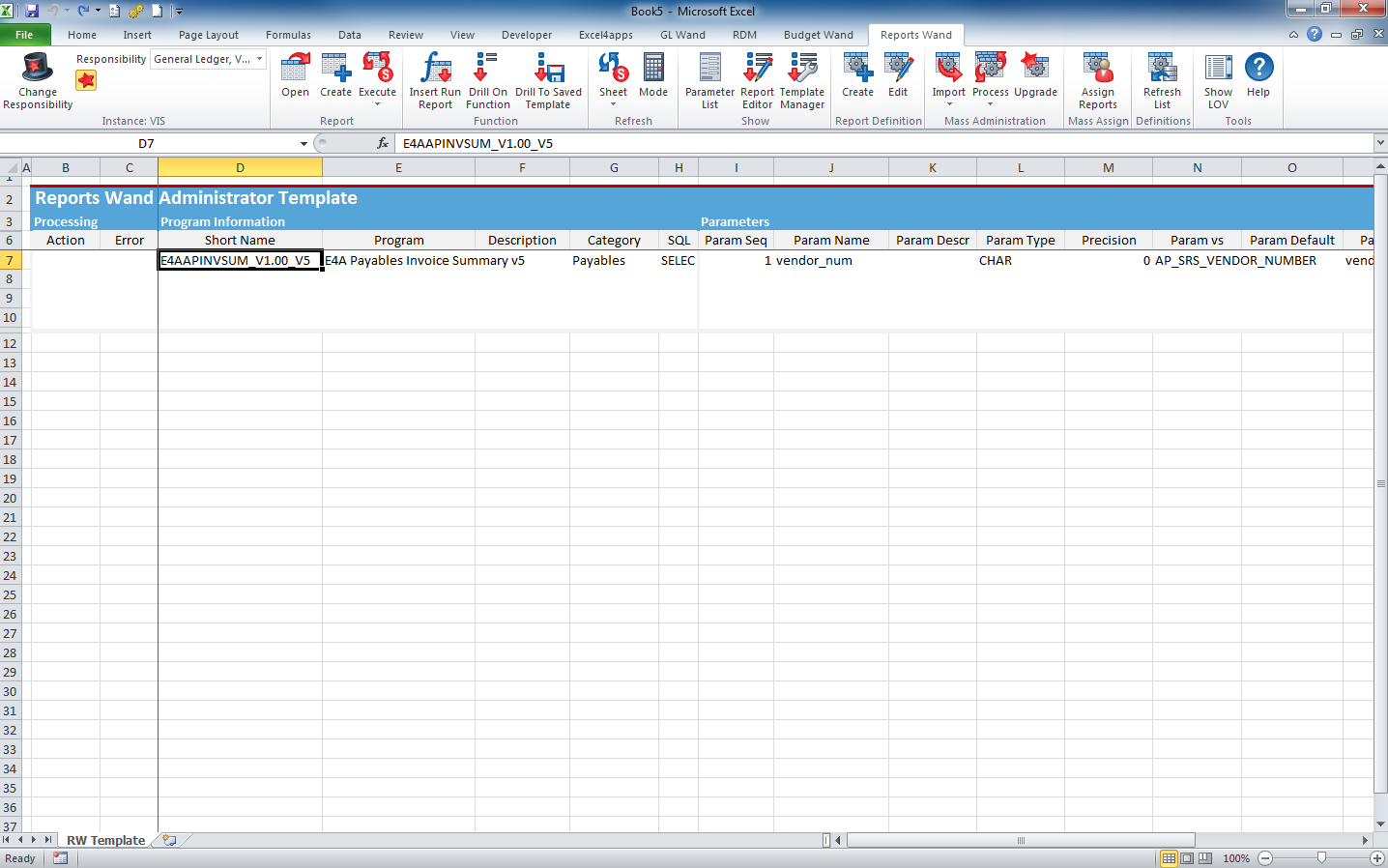Open the Report Editor

(757, 80)
